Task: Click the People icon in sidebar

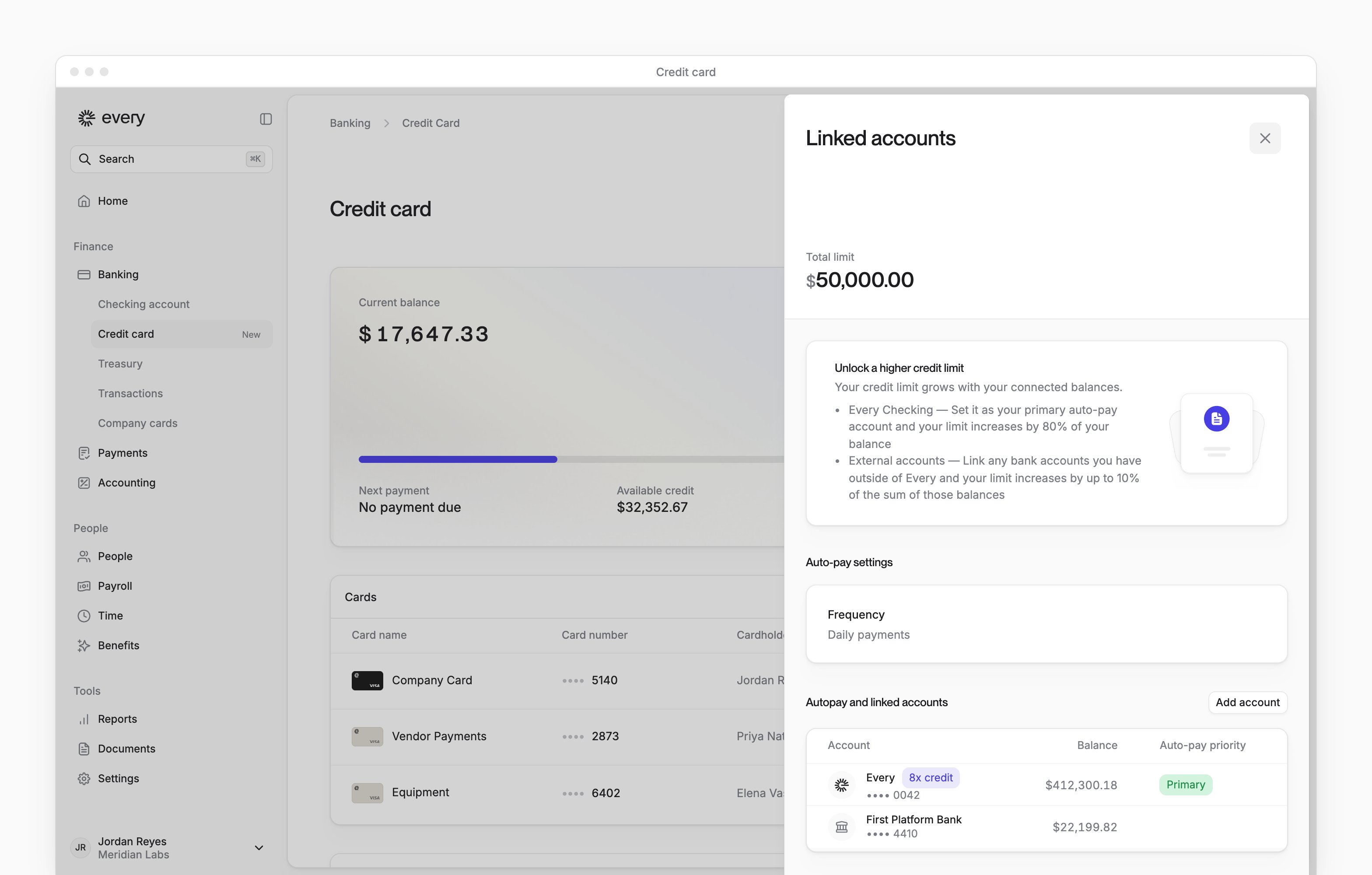Action: pyautogui.click(x=84, y=556)
